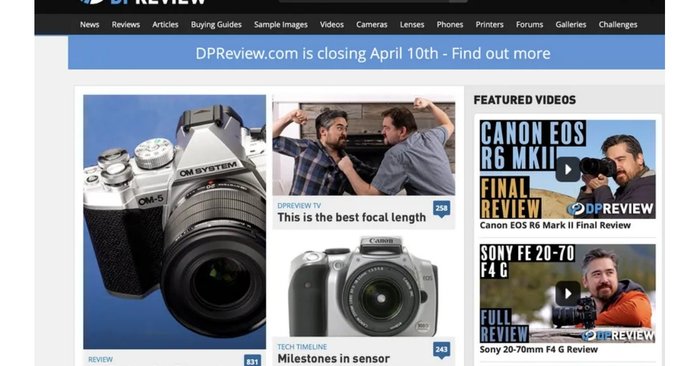This screenshot has height=366, width=700.
Task: Play the Canon EOS R6 MKII video
Action: (567, 169)
